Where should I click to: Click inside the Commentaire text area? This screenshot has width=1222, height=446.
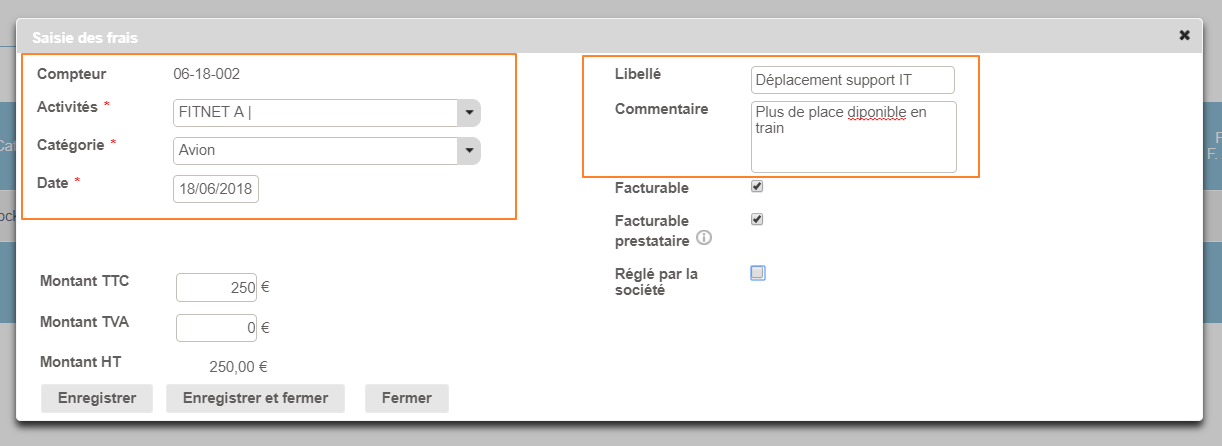tap(853, 137)
